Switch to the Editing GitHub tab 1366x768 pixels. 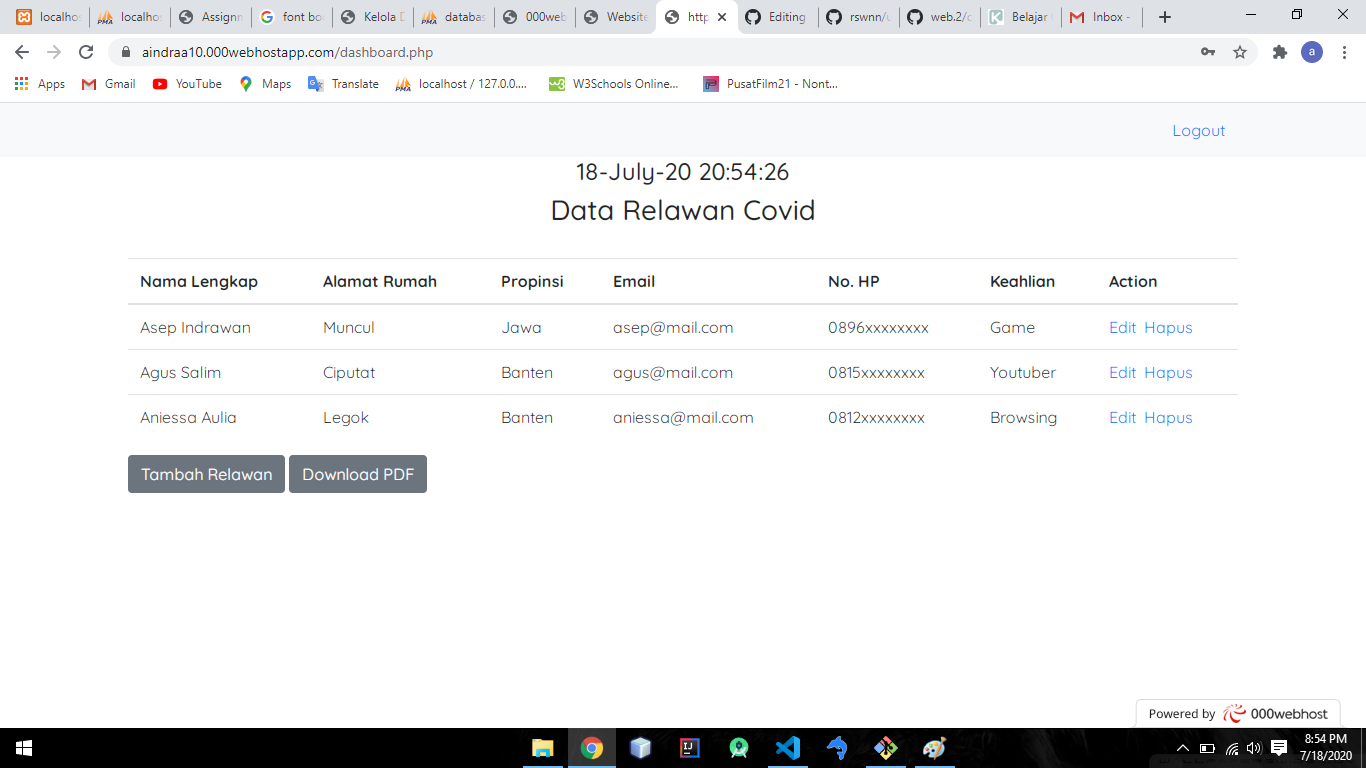[778, 16]
